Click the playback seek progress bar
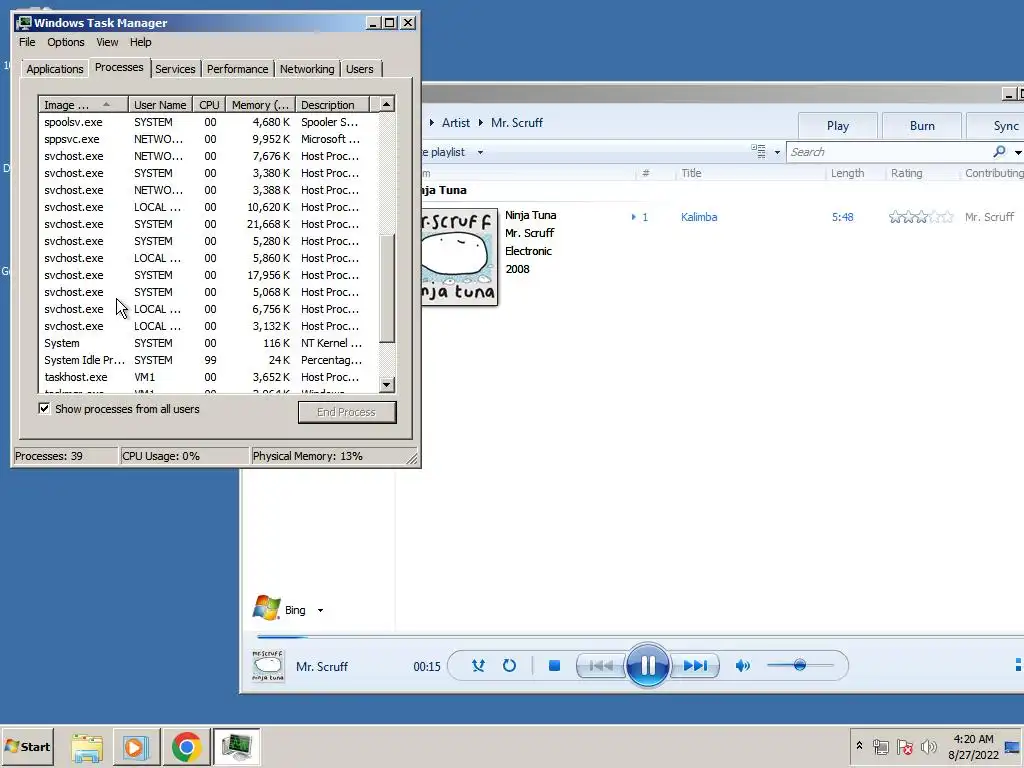The width and height of the screenshot is (1024, 768). [640, 636]
